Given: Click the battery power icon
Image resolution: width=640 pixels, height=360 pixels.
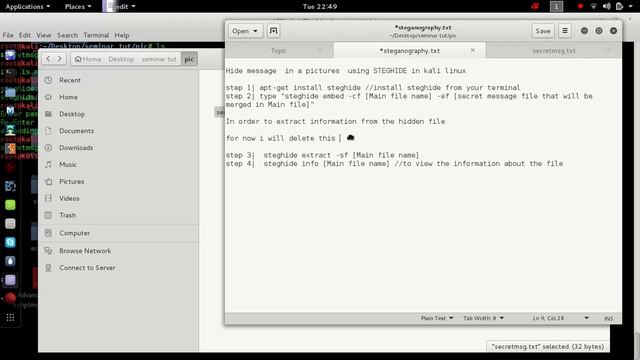Looking at the screenshot, I should [x=619, y=6].
